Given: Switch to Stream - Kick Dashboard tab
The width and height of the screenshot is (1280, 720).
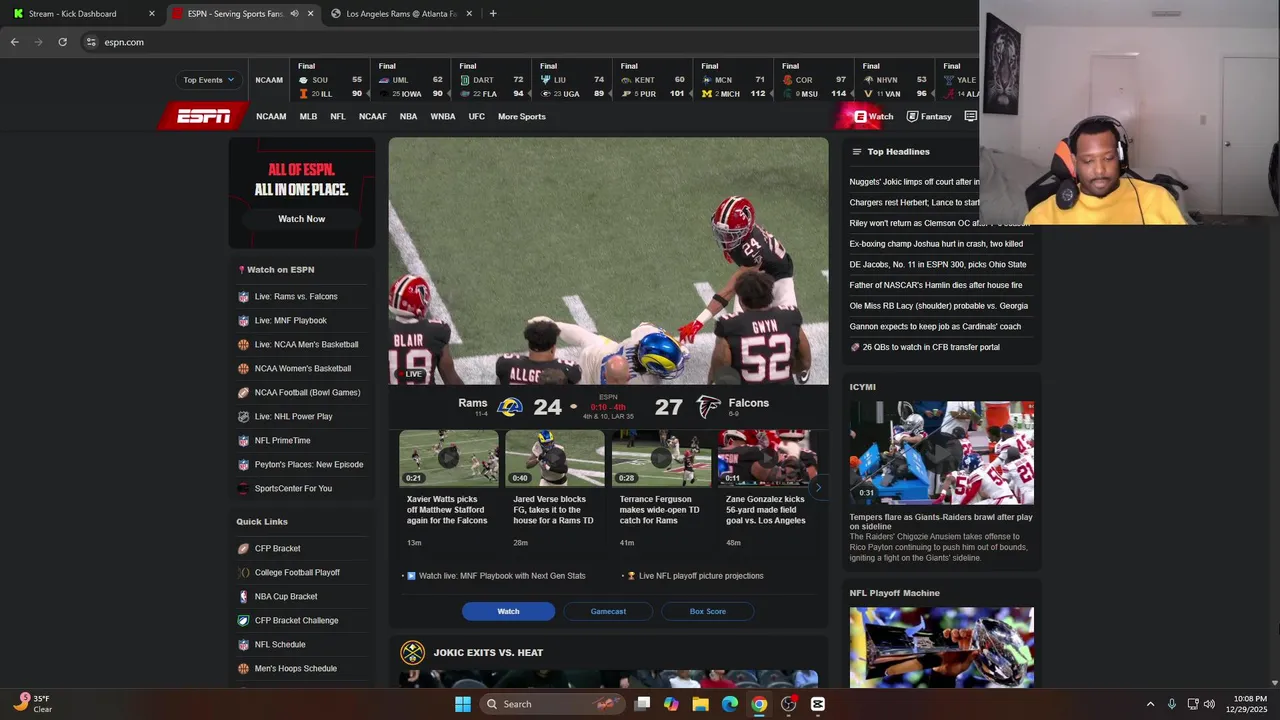Looking at the screenshot, I should (x=82, y=14).
